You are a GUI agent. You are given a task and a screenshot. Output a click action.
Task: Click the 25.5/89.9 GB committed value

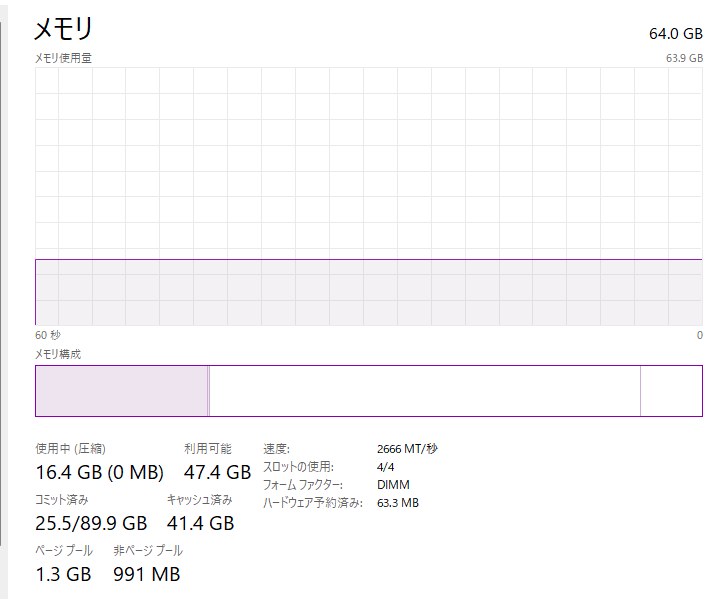tap(91, 523)
